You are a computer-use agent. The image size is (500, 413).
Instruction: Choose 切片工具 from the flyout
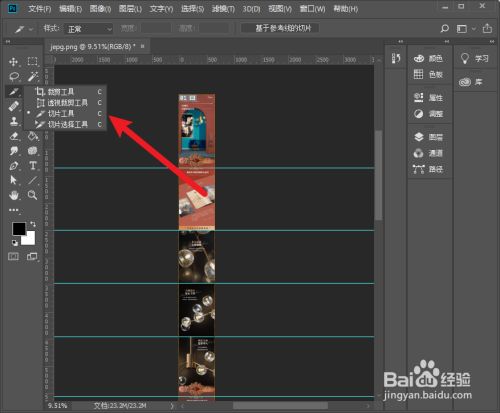click(x=65, y=114)
